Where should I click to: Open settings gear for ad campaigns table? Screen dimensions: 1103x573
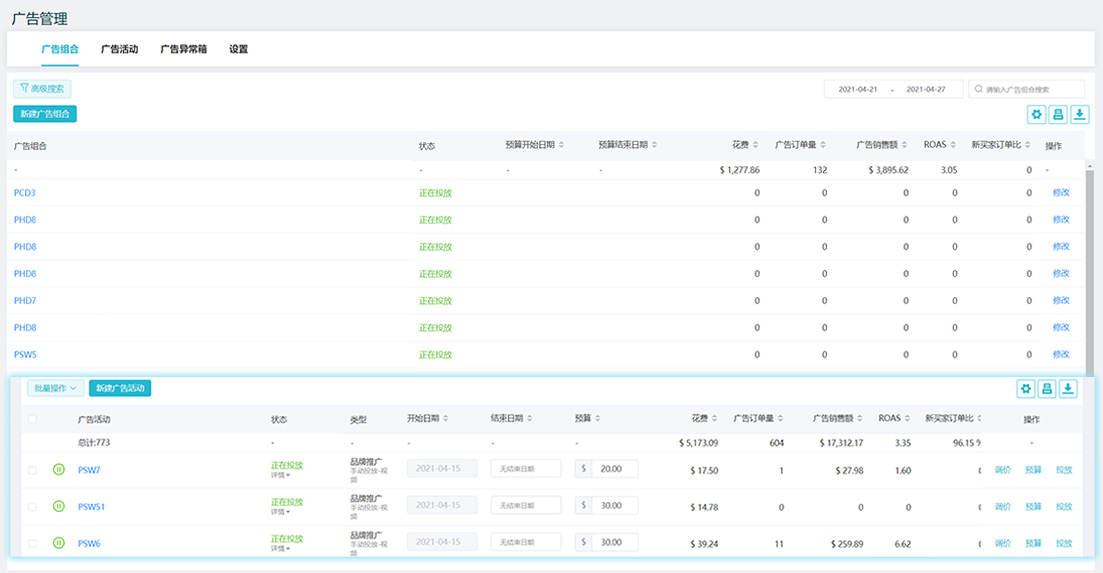coord(1026,389)
